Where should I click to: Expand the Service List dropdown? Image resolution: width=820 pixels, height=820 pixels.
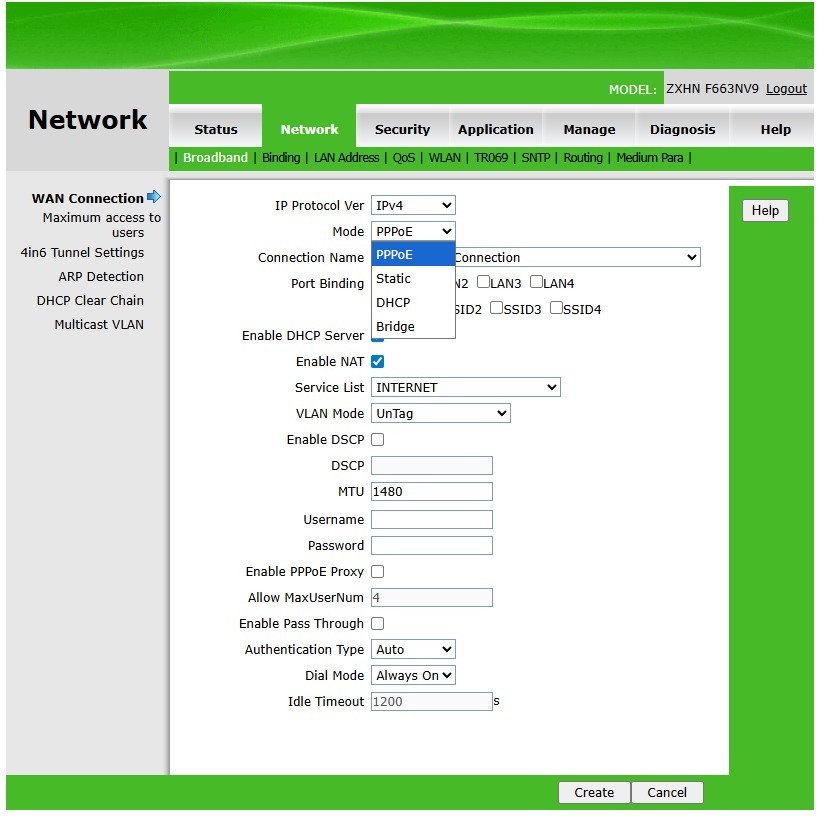click(x=465, y=388)
